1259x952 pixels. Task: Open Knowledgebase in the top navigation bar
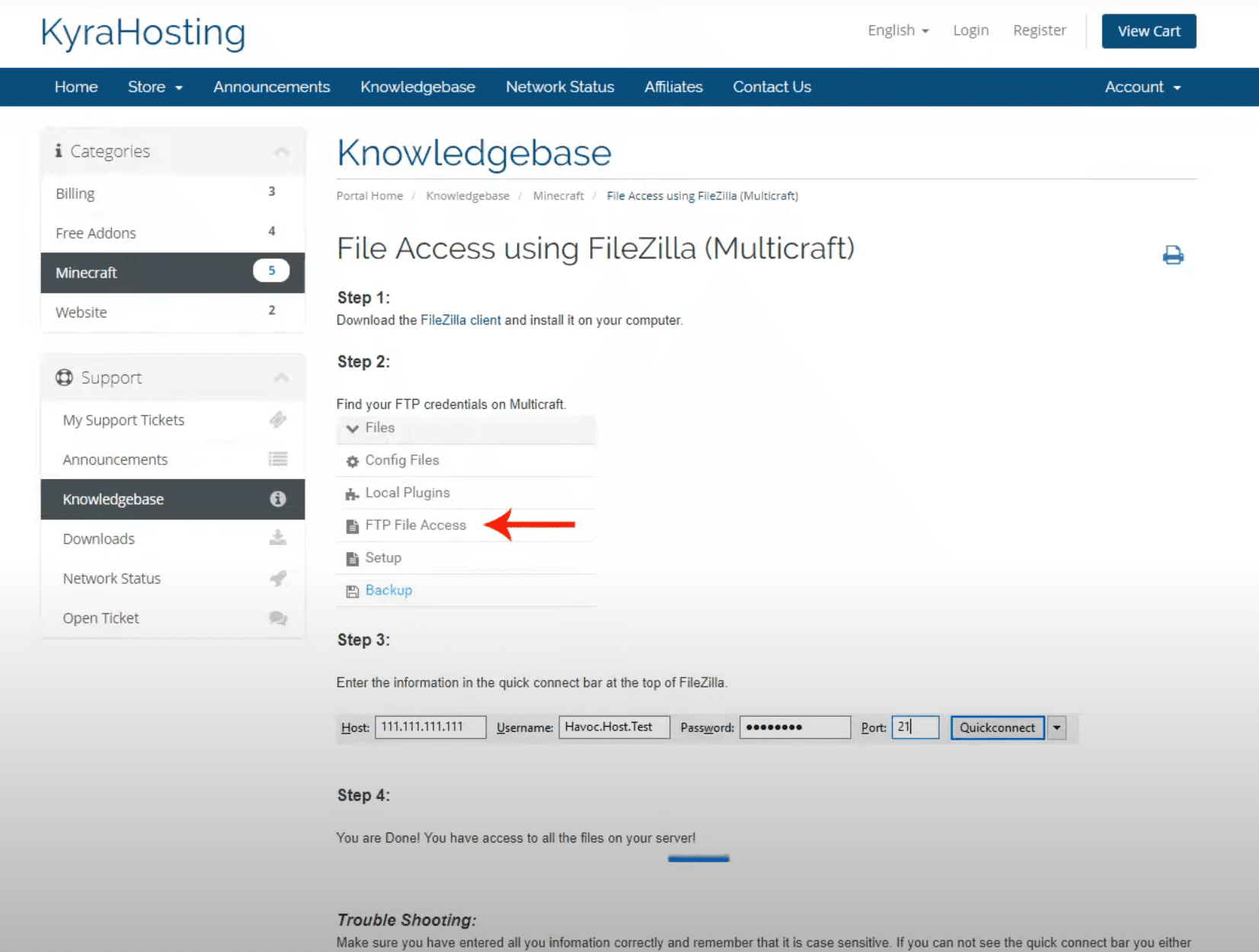click(x=417, y=87)
